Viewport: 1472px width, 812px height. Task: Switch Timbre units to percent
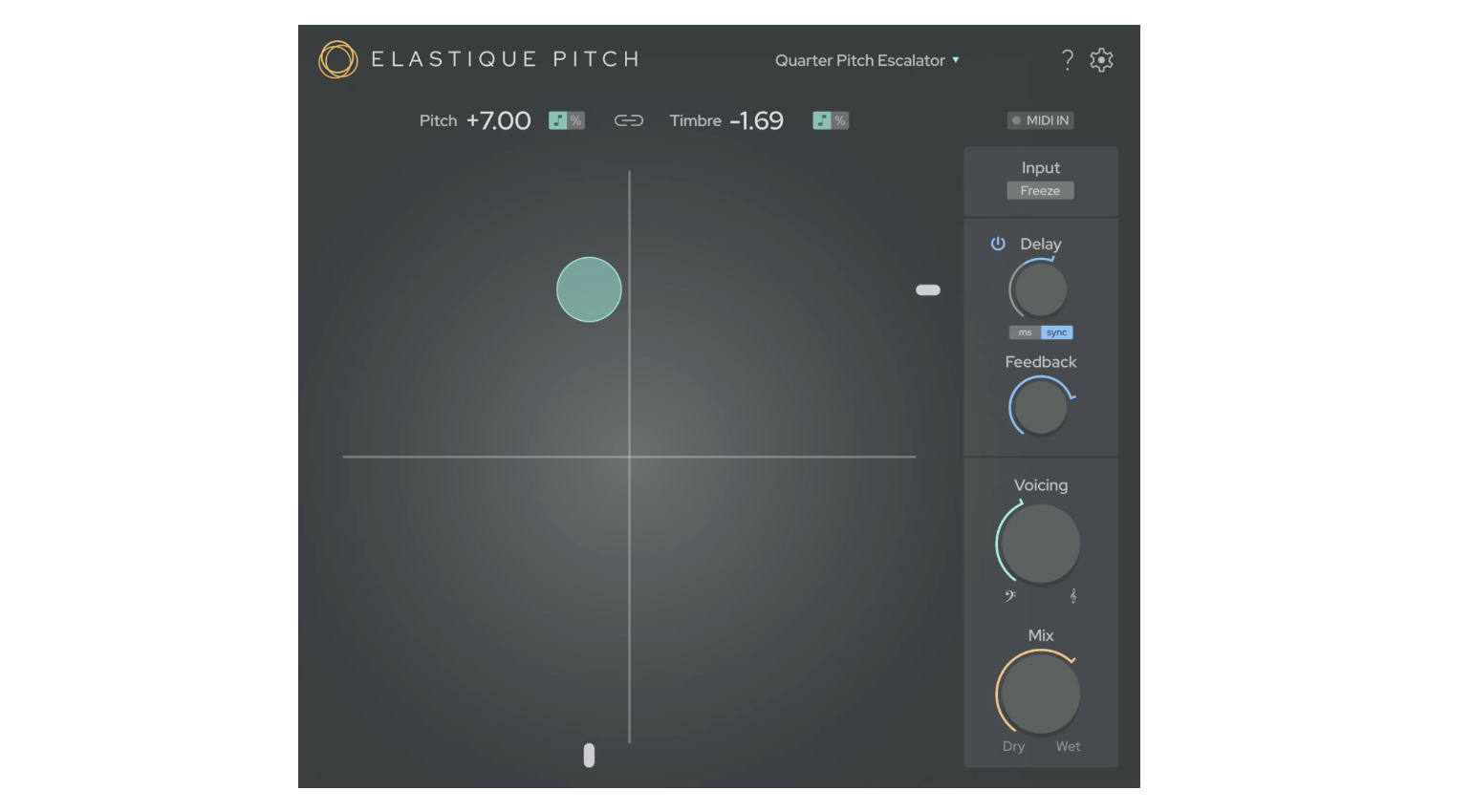coord(840,120)
